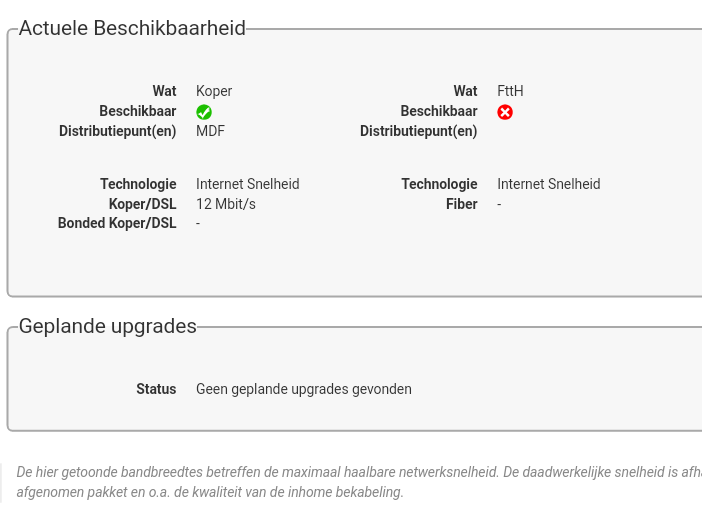Click 'Technologie' label in the FttH column
The height and width of the screenshot is (518, 702).
[x=439, y=184]
